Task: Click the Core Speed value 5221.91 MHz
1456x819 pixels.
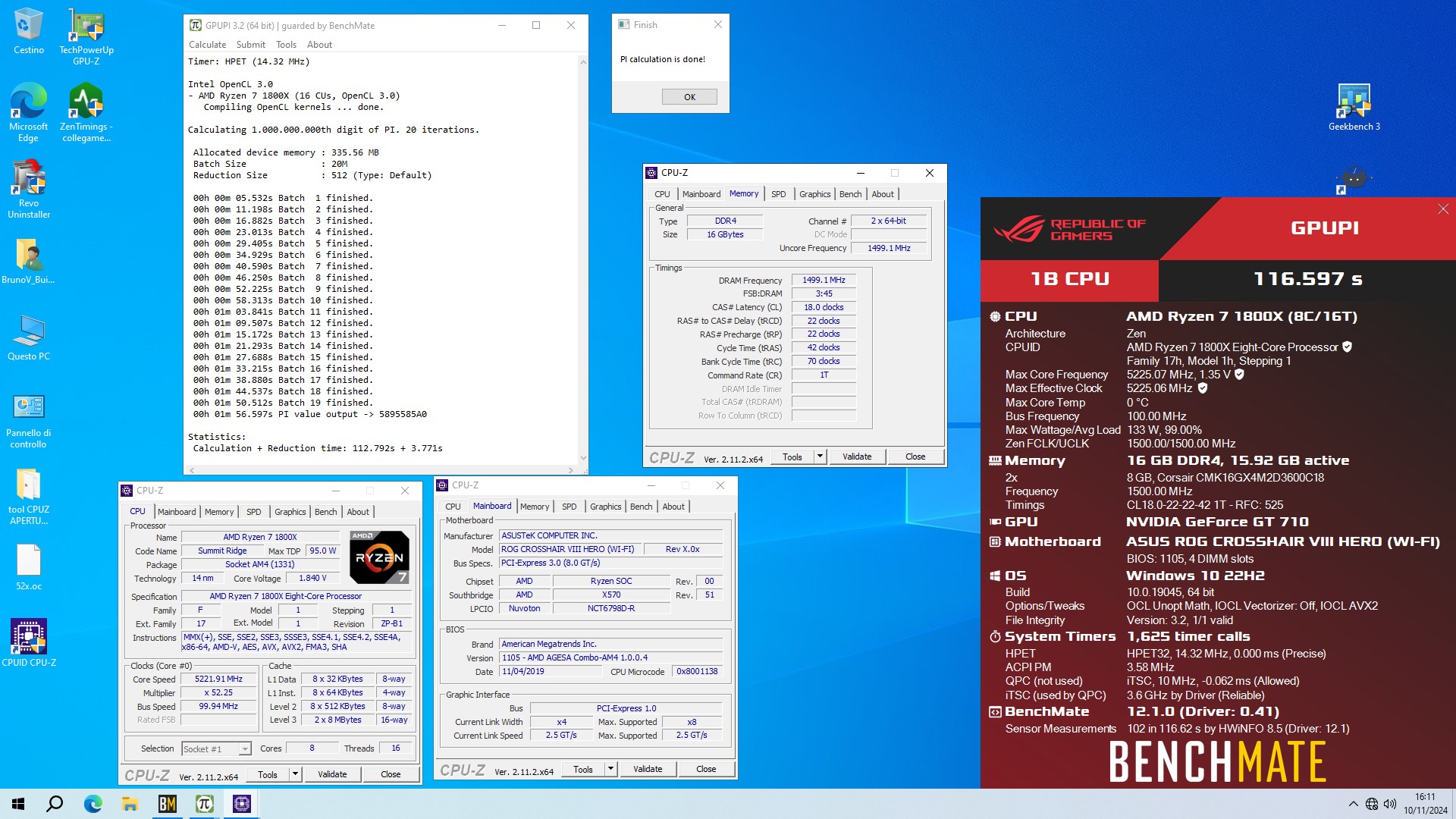Action: pos(218,679)
